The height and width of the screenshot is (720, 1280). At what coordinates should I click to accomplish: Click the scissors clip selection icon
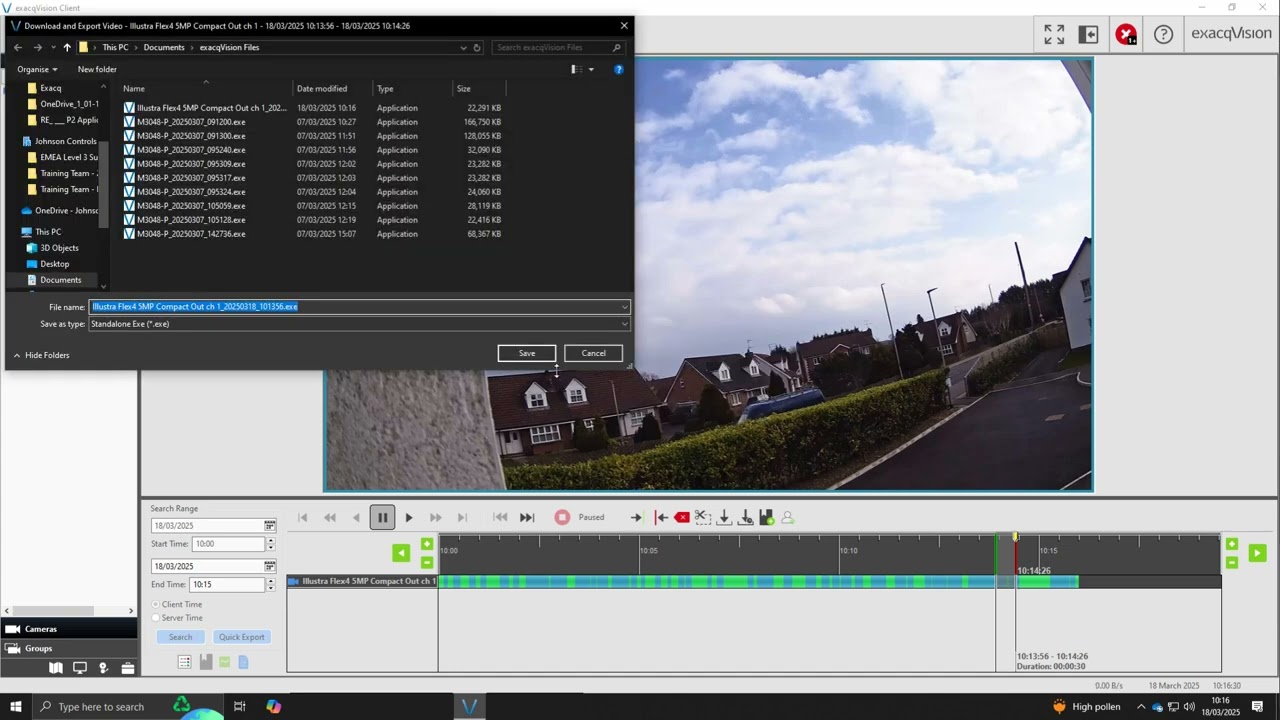[x=703, y=517]
